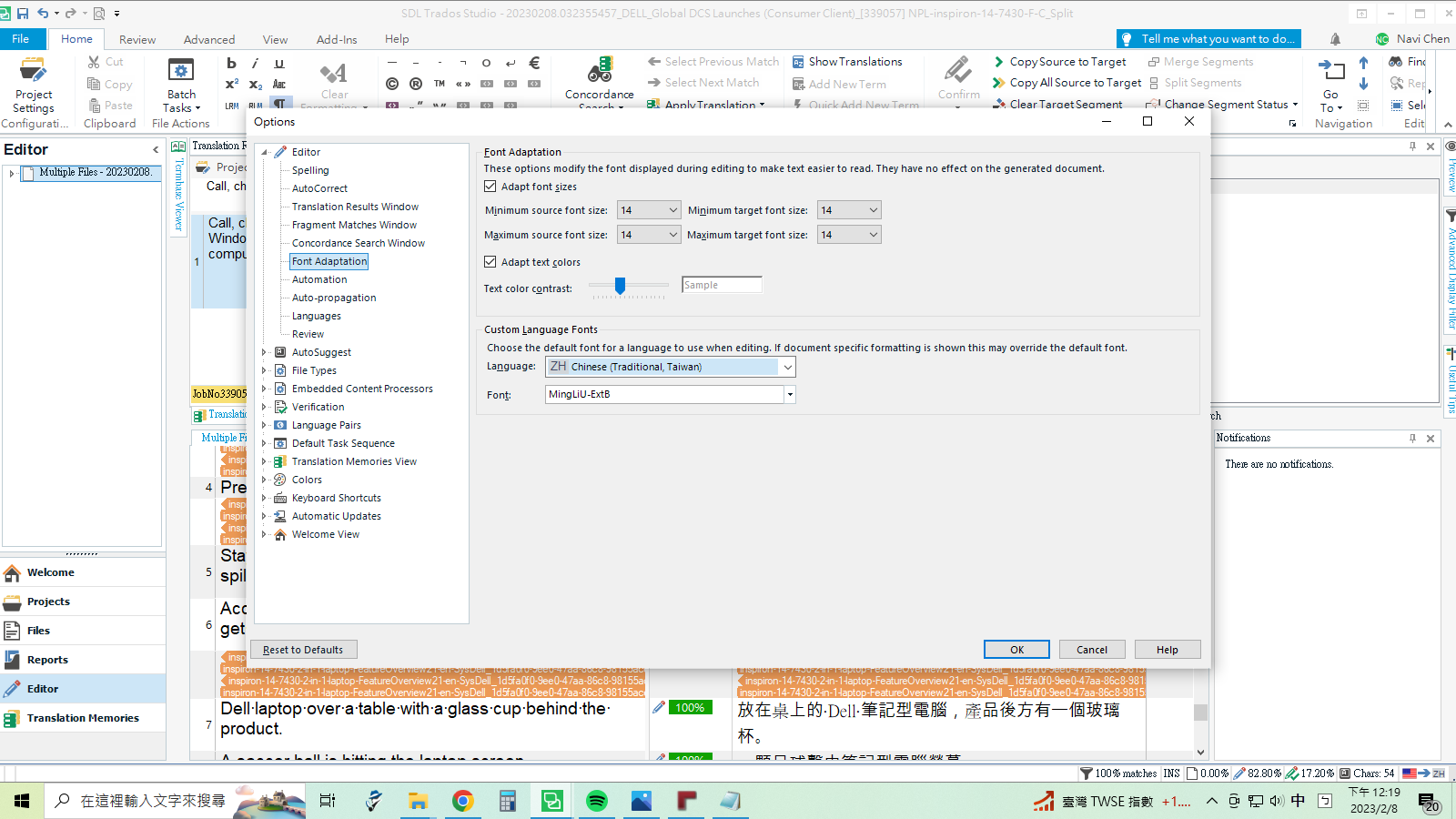Expand Verification tree node
The image size is (1456, 819).
(264, 407)
